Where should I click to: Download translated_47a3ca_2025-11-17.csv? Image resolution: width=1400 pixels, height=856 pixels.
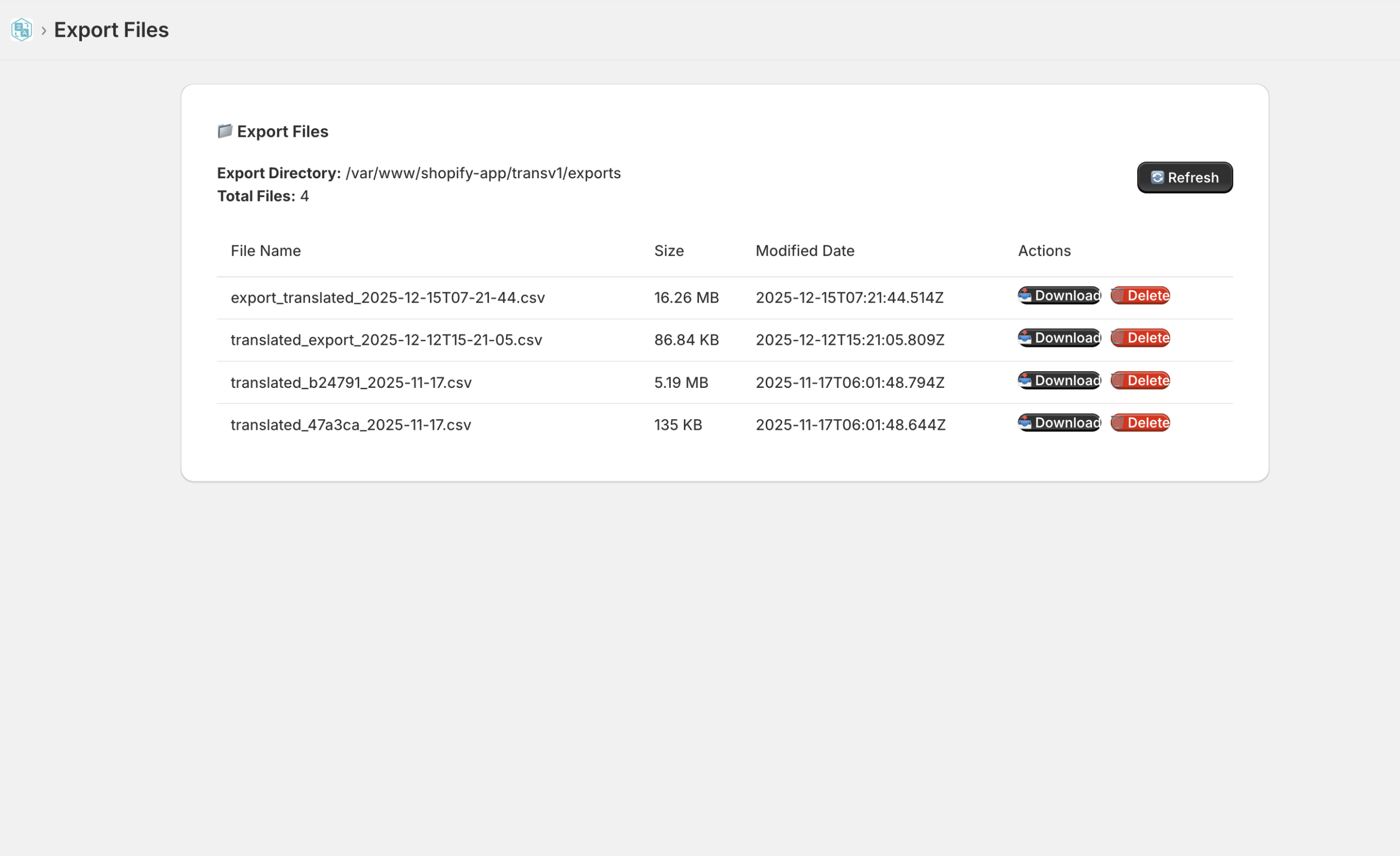(1059, 422)
